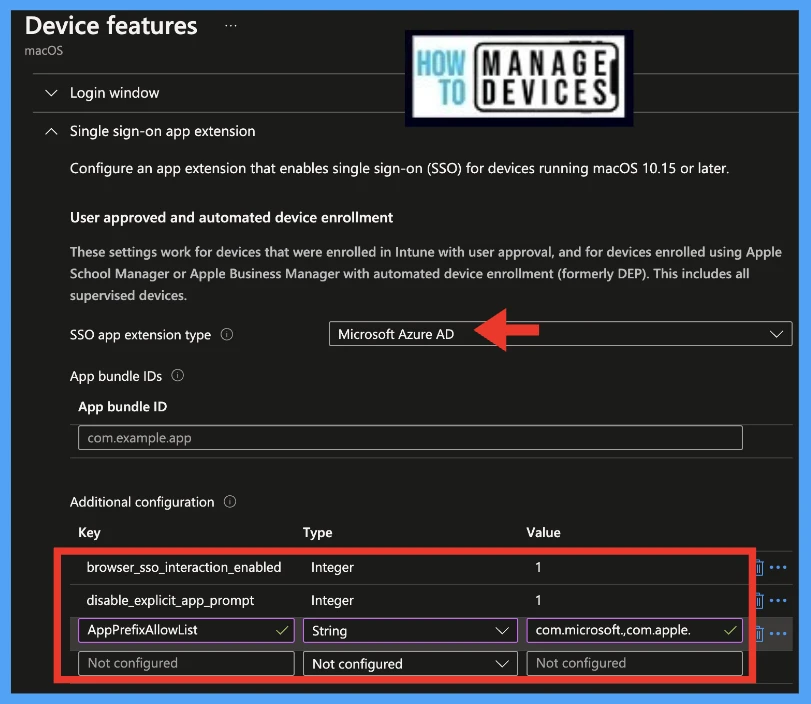Click info icon next to SSO app extension type
811x704 pixels.
[x=227, y=335]
